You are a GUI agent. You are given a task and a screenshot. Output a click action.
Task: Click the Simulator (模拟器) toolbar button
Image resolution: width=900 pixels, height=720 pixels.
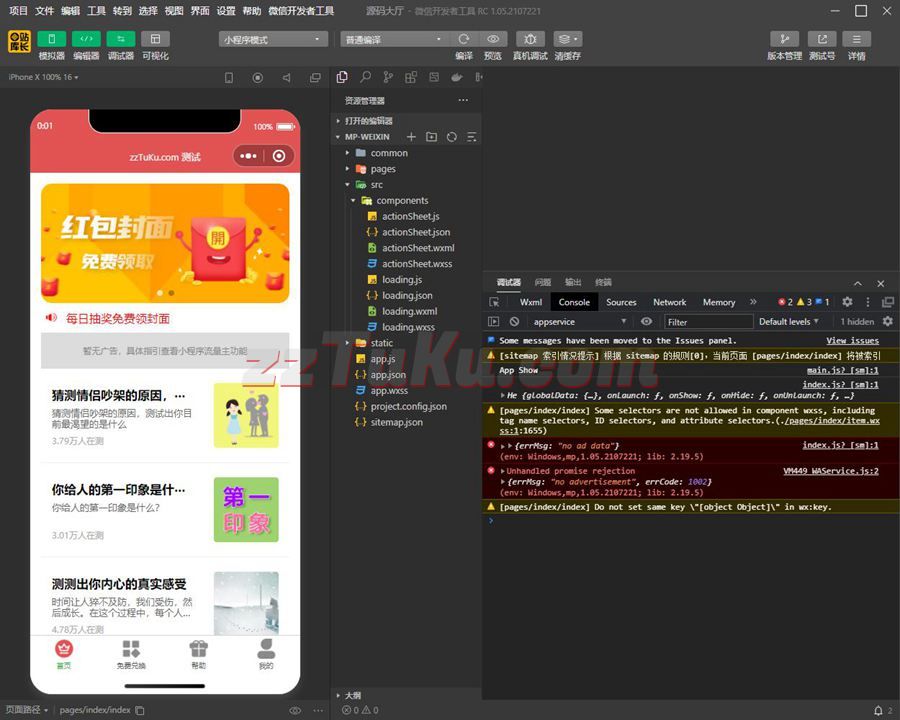[x=51, y=39]
